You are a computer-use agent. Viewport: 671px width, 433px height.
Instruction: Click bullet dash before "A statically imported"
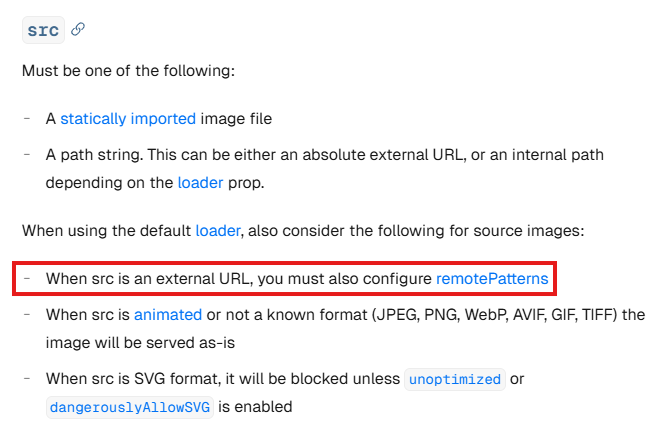(x=27, y=119)
